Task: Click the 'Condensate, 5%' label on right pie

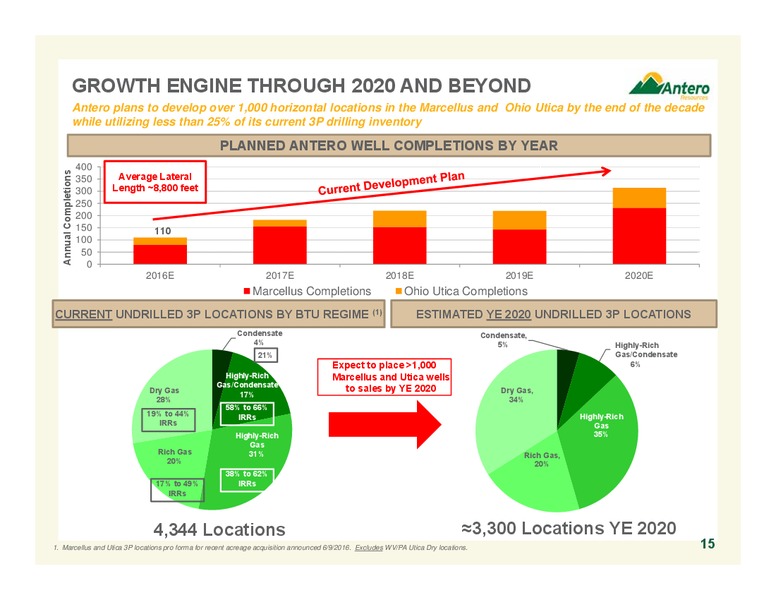Action: click(503, 340)
